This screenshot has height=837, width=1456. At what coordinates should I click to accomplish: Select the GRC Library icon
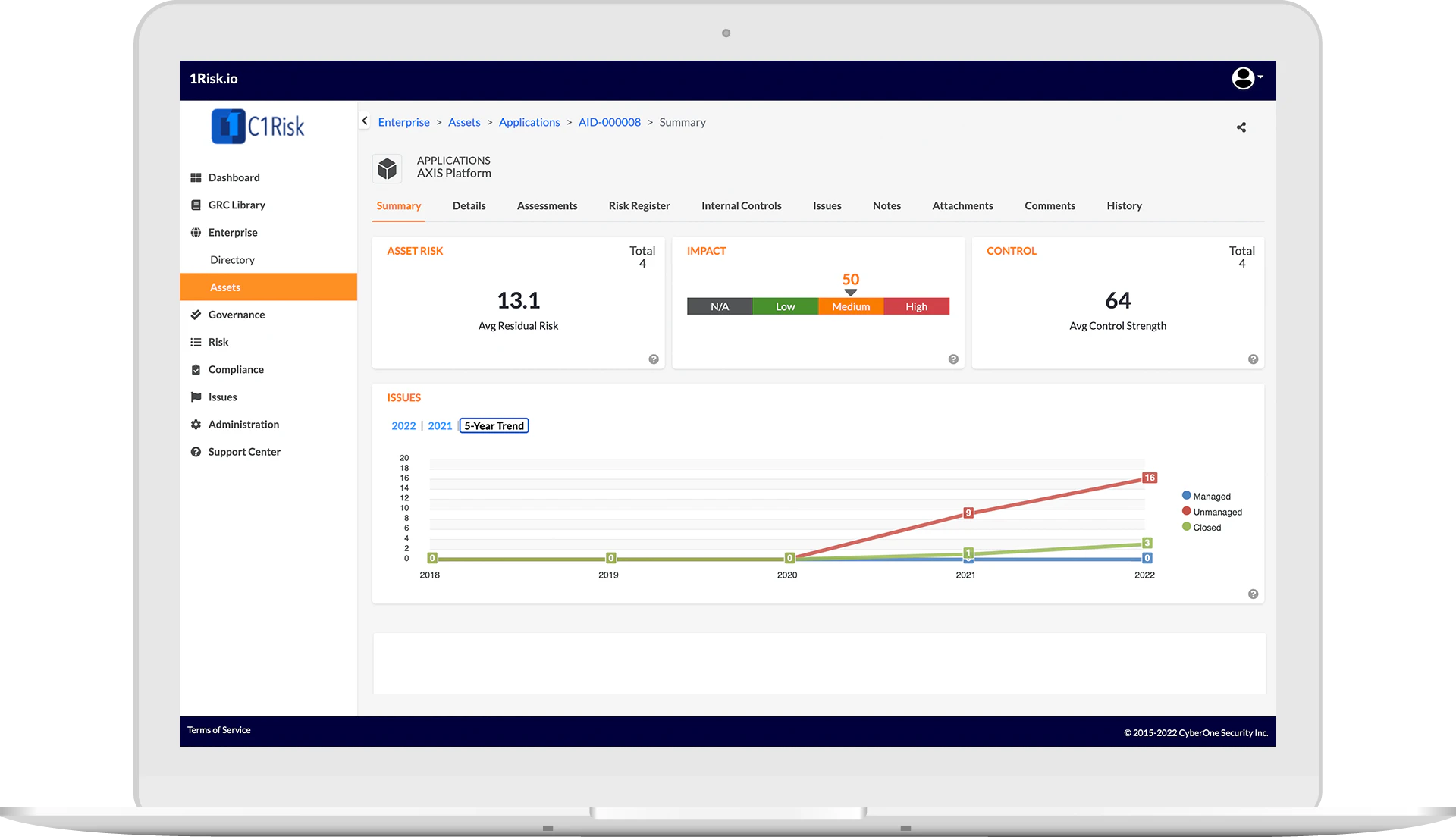[x=196, y=205]
